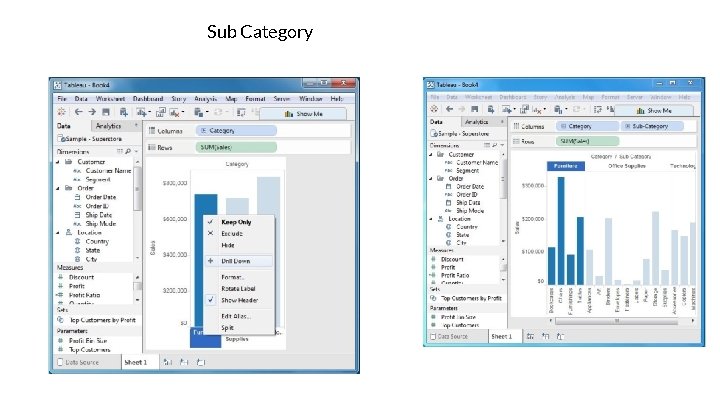Click Clear Sheet icon in left window toolbar
Viewport: 720px width, 405px height.
pyautogui.click(x=174, y=112)
